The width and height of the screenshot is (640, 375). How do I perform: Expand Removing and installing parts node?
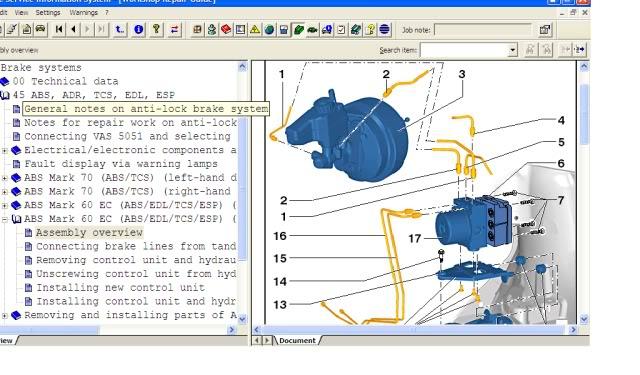(4, 315)
